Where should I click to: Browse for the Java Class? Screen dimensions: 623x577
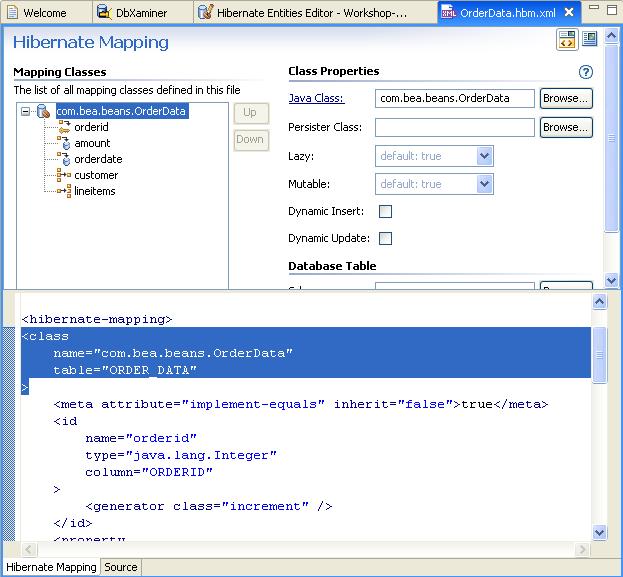click(x=566, y=98)
